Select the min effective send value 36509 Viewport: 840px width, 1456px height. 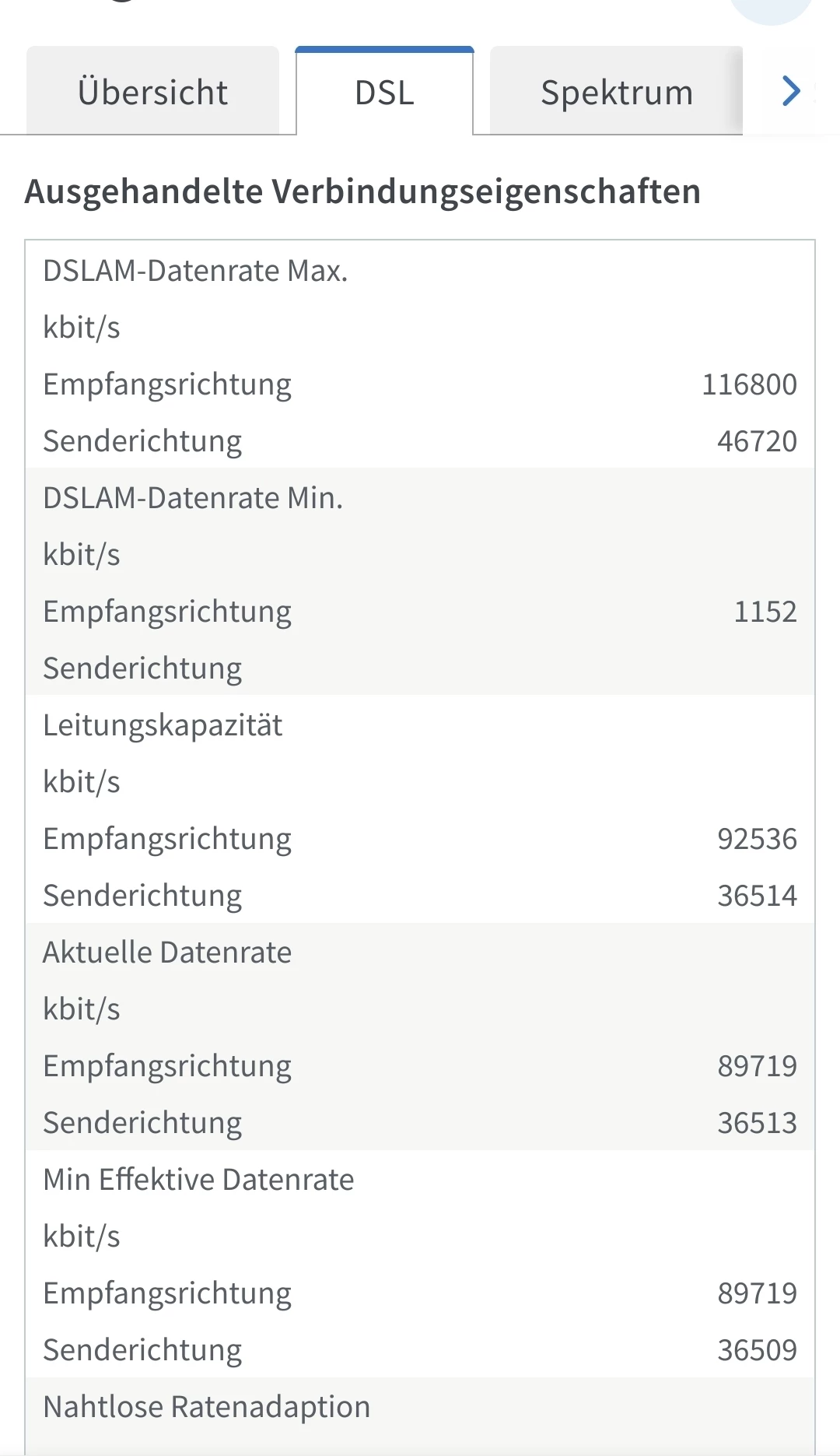coord(757,1350)
